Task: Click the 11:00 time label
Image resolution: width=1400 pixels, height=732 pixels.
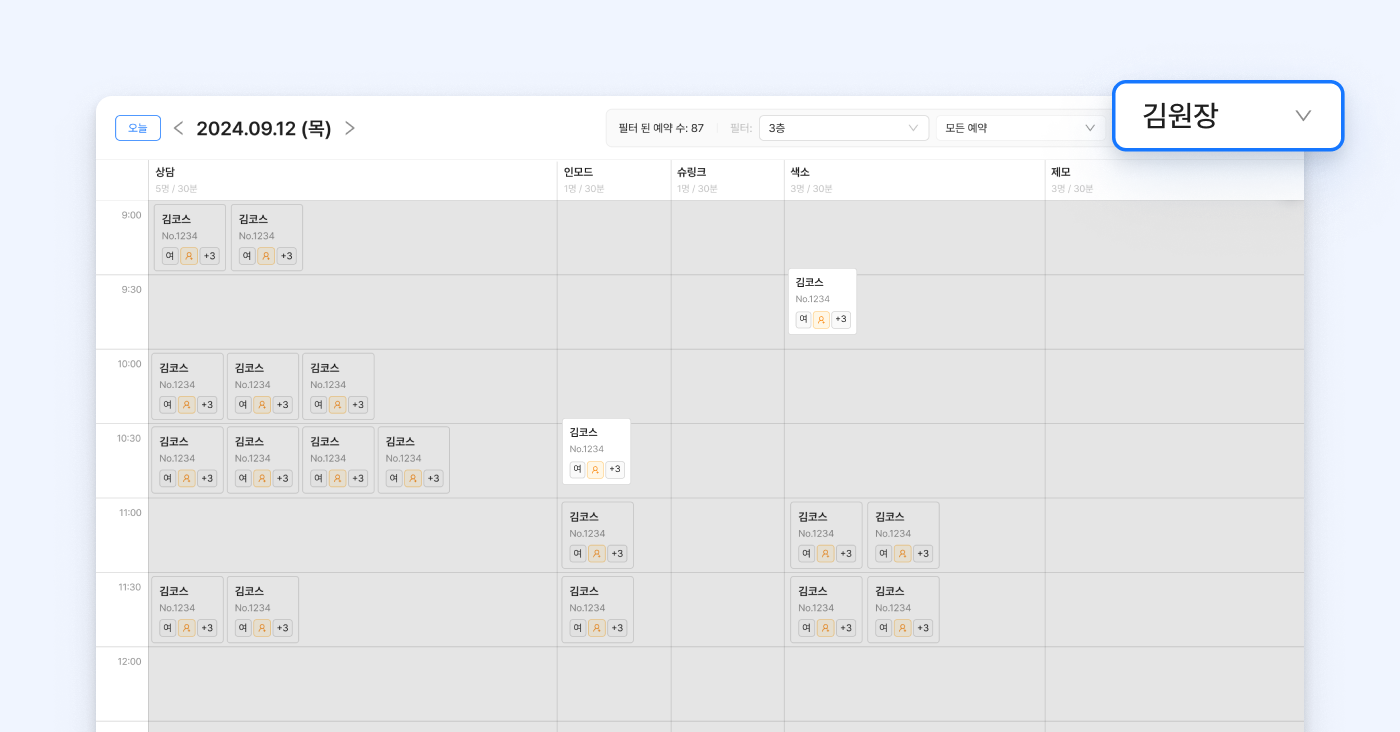Action: pyautogui.click(x=129, y=513)
